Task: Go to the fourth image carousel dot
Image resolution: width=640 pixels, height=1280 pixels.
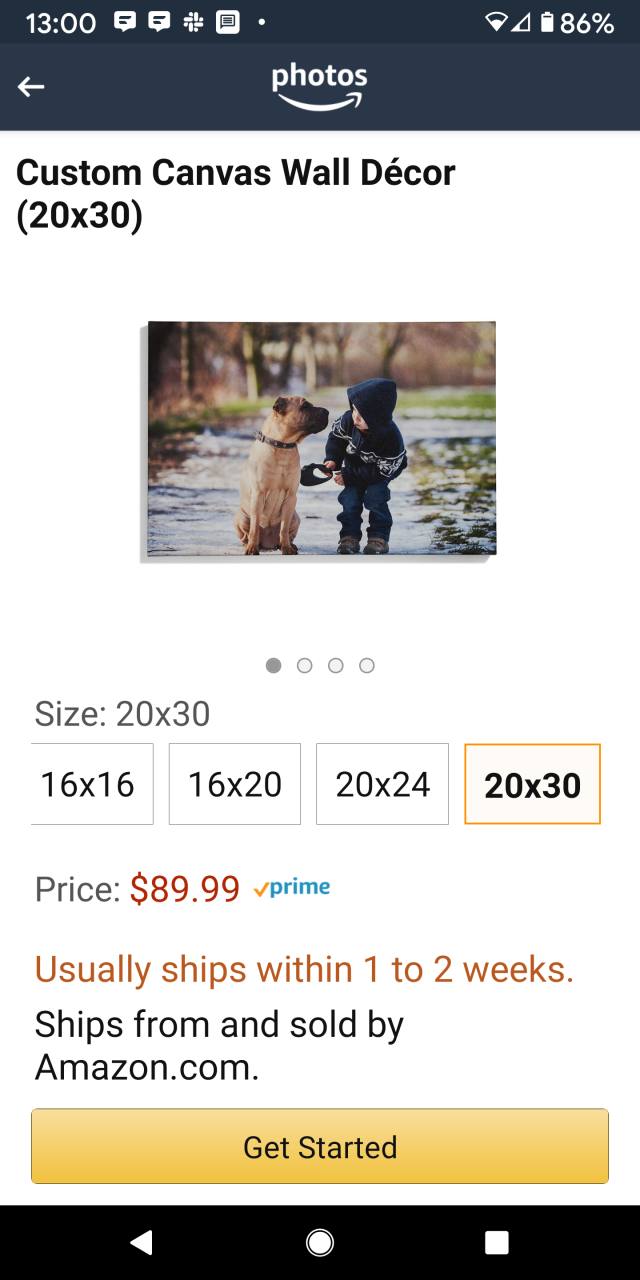Action: [x=367, y=665]
